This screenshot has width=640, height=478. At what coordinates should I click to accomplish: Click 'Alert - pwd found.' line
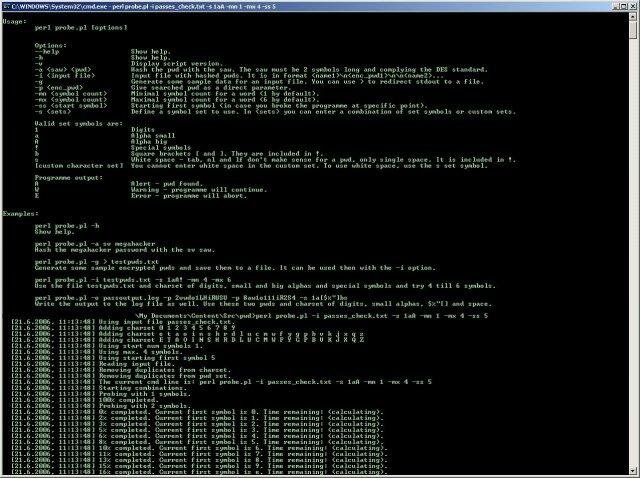click(167, 184)
